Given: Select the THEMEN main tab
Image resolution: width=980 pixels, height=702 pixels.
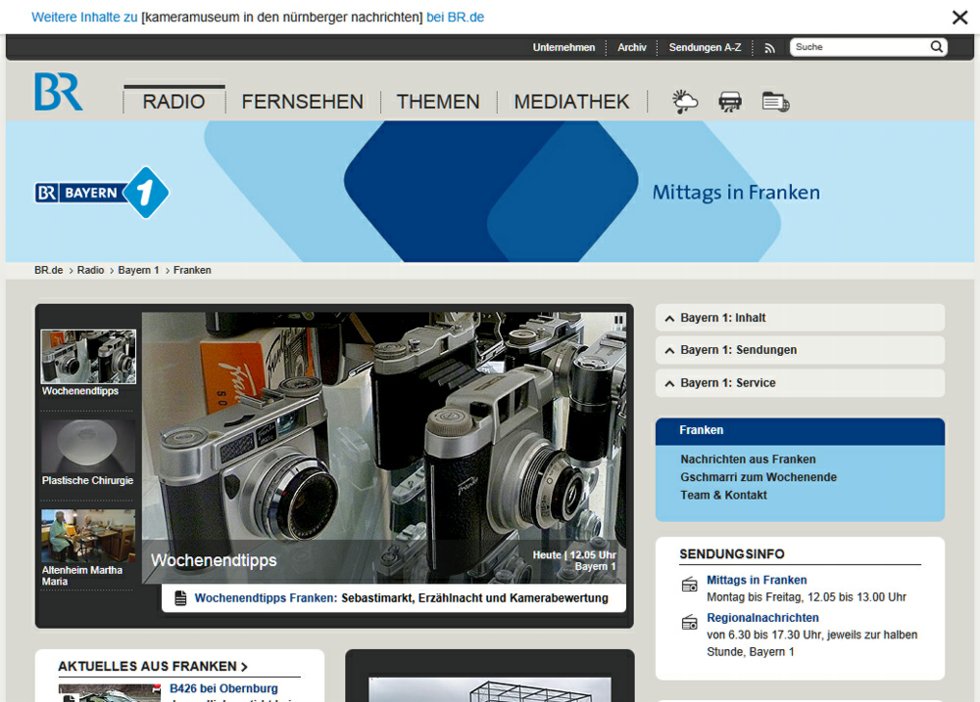Looking at the screenshot, I should pyautogui.click(x=438, y=101).
